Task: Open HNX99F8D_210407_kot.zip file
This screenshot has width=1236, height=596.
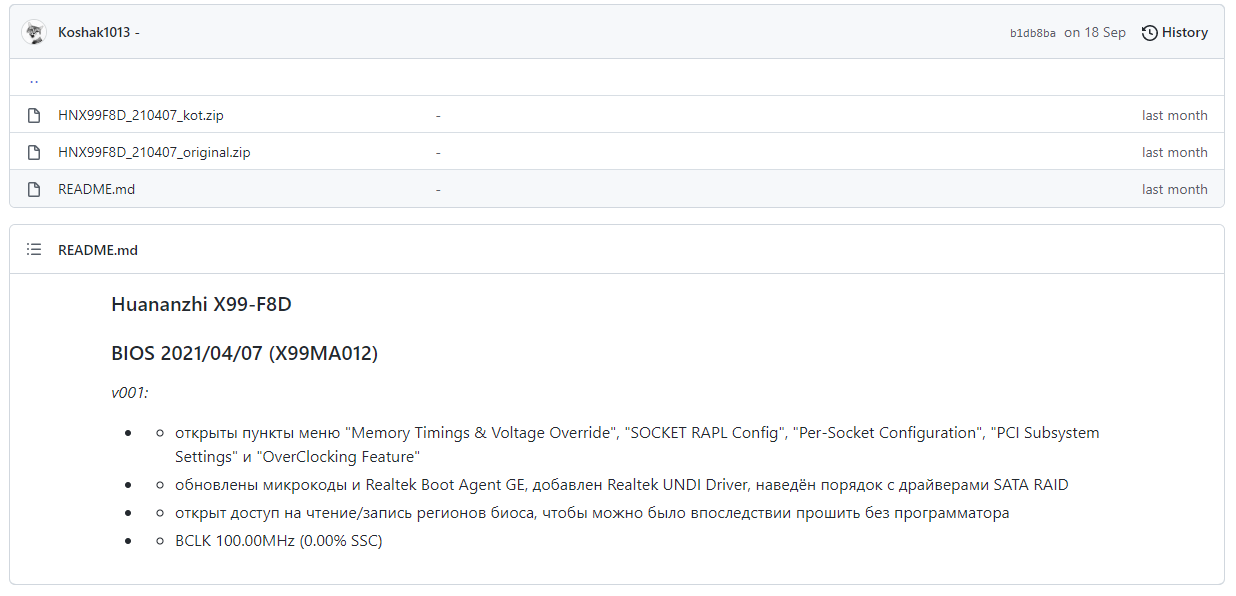Action: click(x=141, y=115)
